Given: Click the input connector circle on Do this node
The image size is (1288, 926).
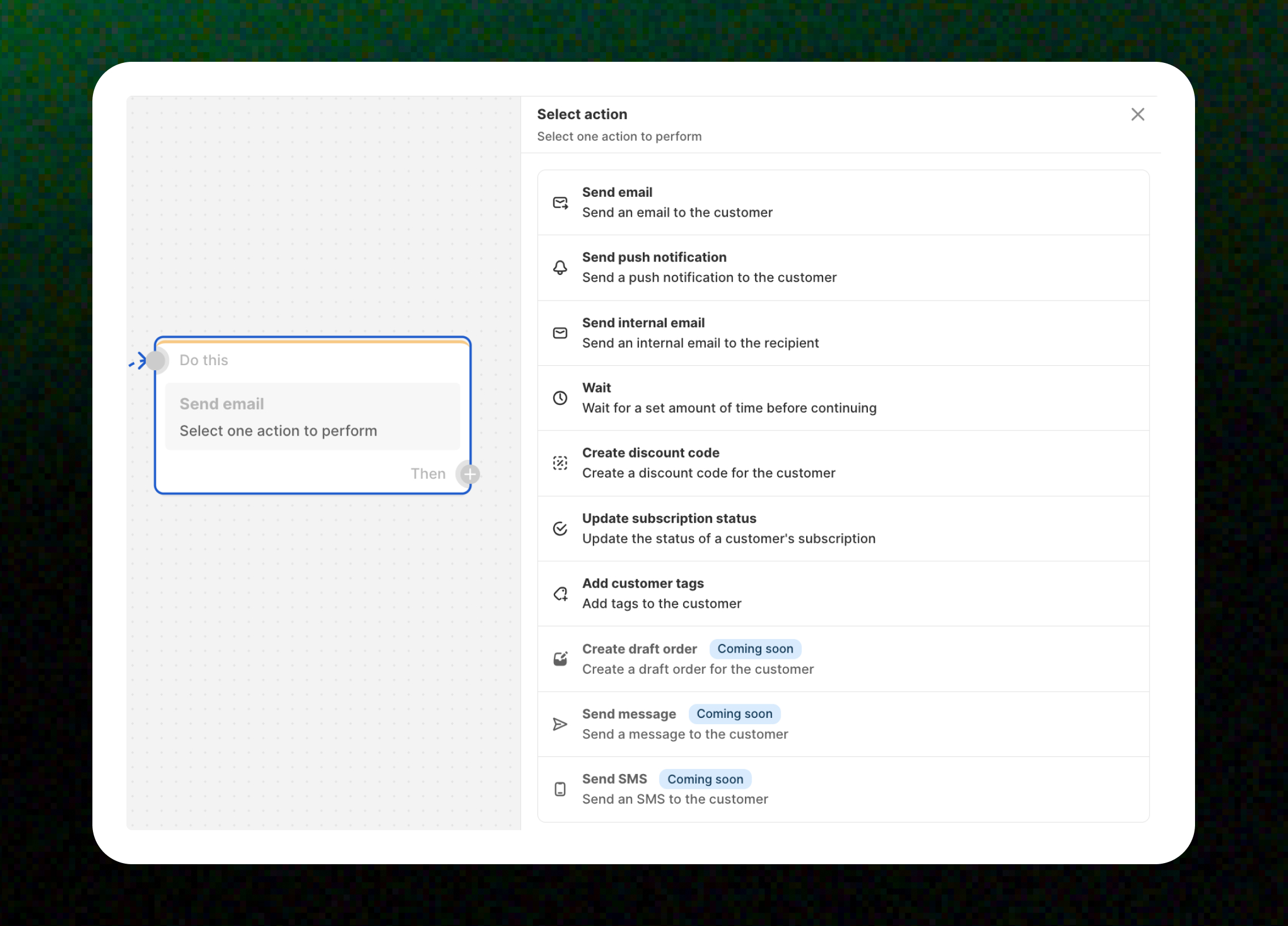Looking at the screenshot, I should click(155, 360).
